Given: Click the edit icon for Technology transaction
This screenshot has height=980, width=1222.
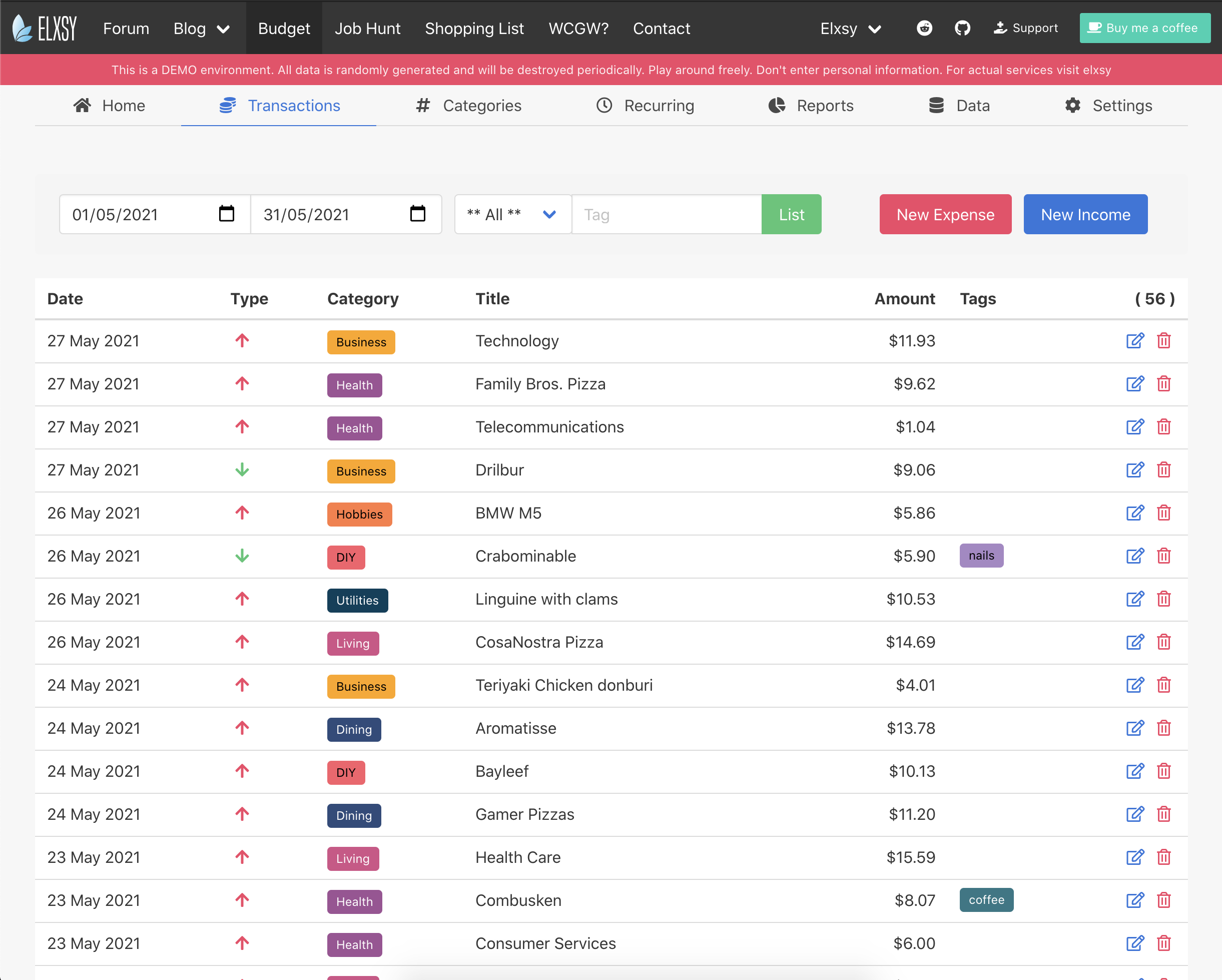Looking at the screenshot, I should coord(1135,341).
